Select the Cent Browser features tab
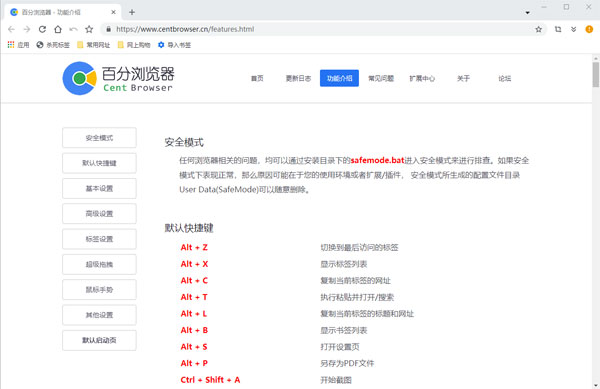The image size is (600, 389). point(63,12)
